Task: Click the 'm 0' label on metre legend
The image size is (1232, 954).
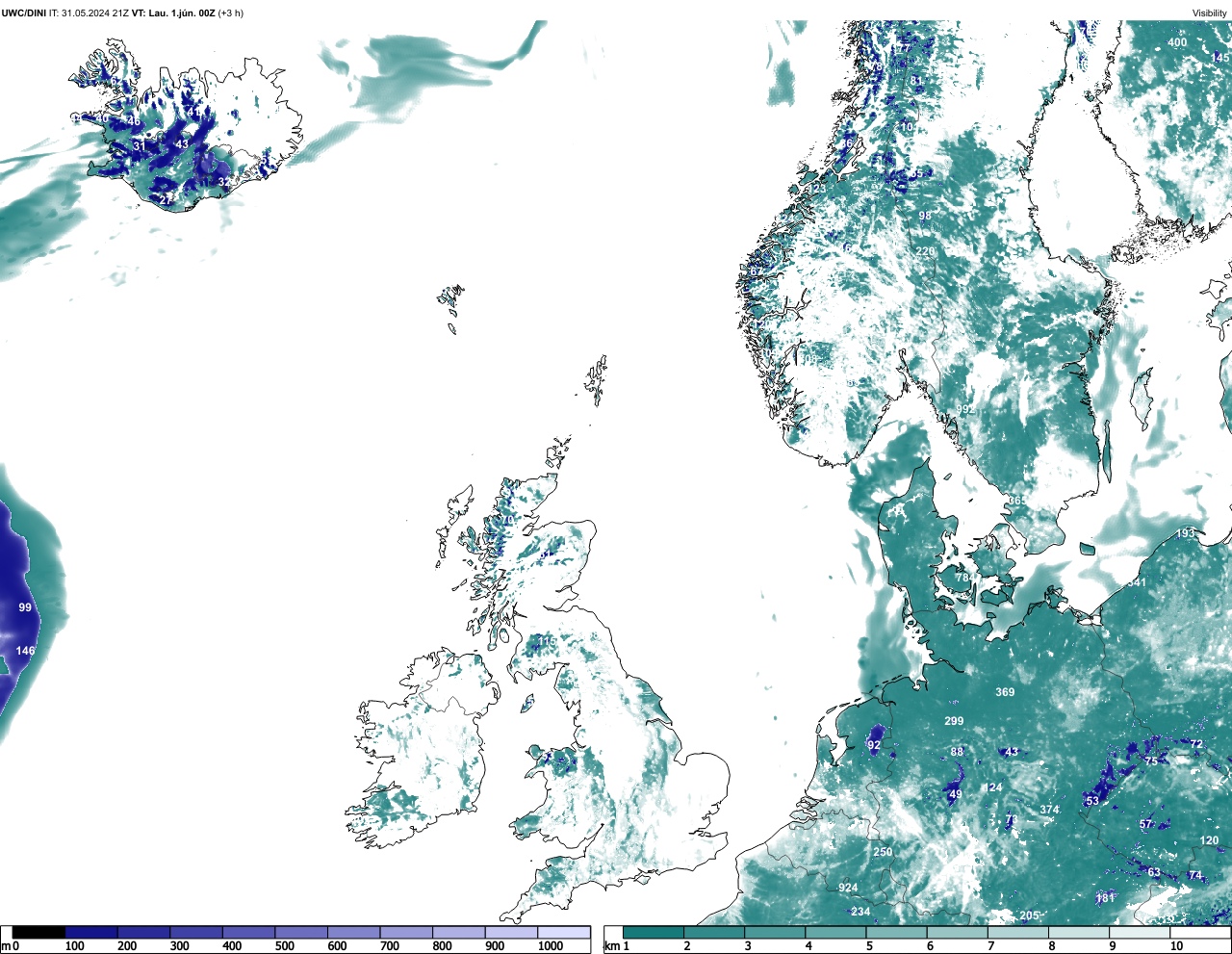Action: pos(10,946)
